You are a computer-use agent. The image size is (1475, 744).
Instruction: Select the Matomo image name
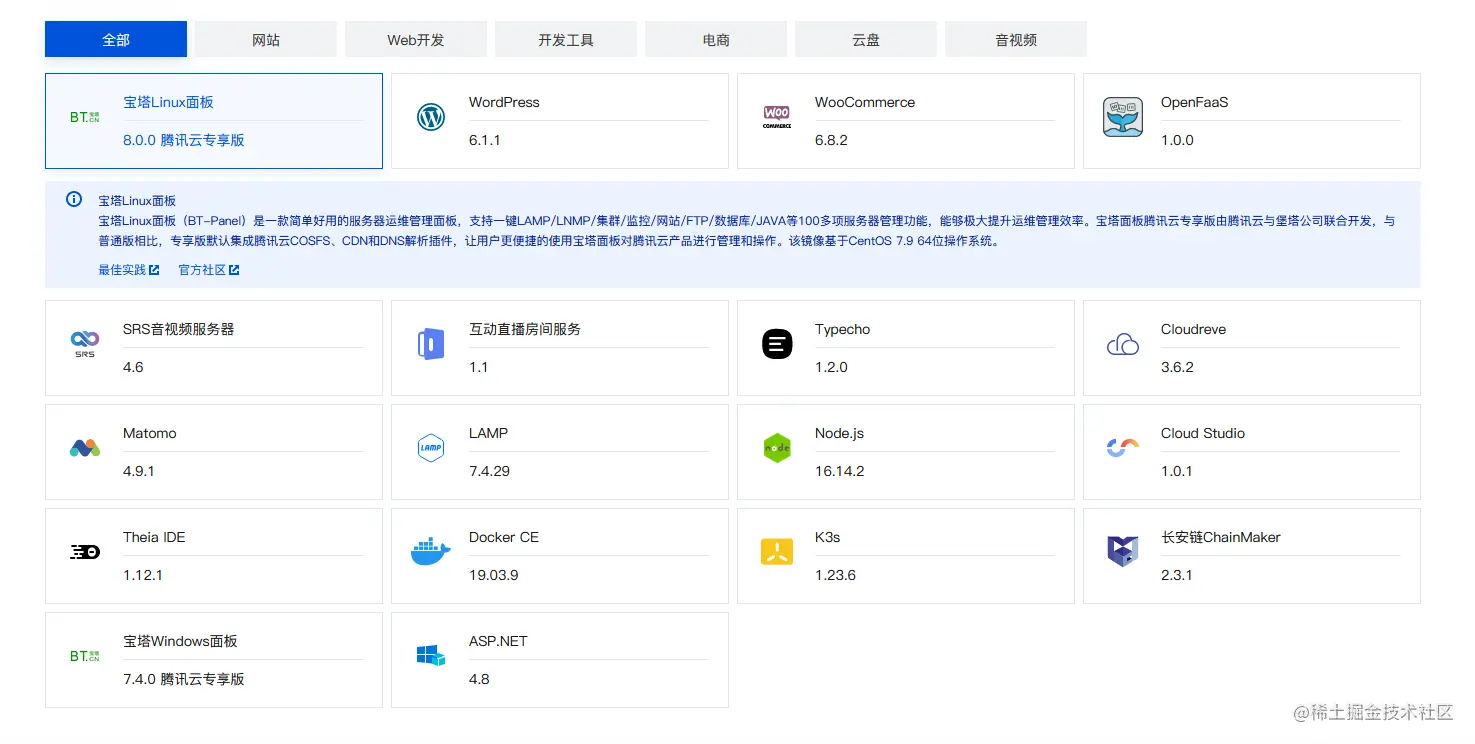(x=150, y=433)
